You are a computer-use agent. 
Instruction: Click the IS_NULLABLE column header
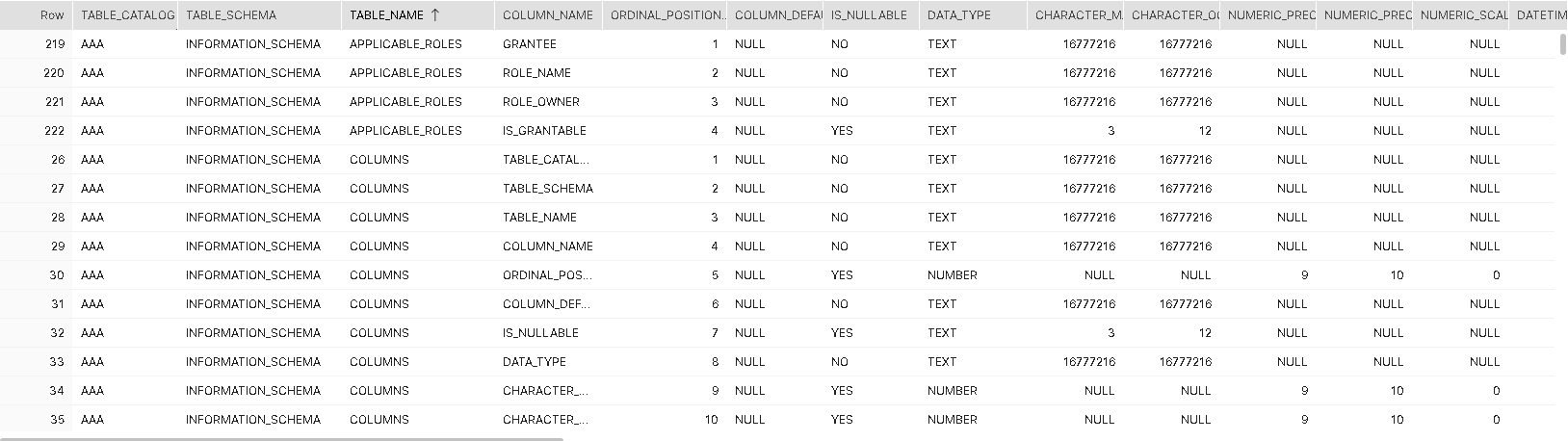[871, 15]
